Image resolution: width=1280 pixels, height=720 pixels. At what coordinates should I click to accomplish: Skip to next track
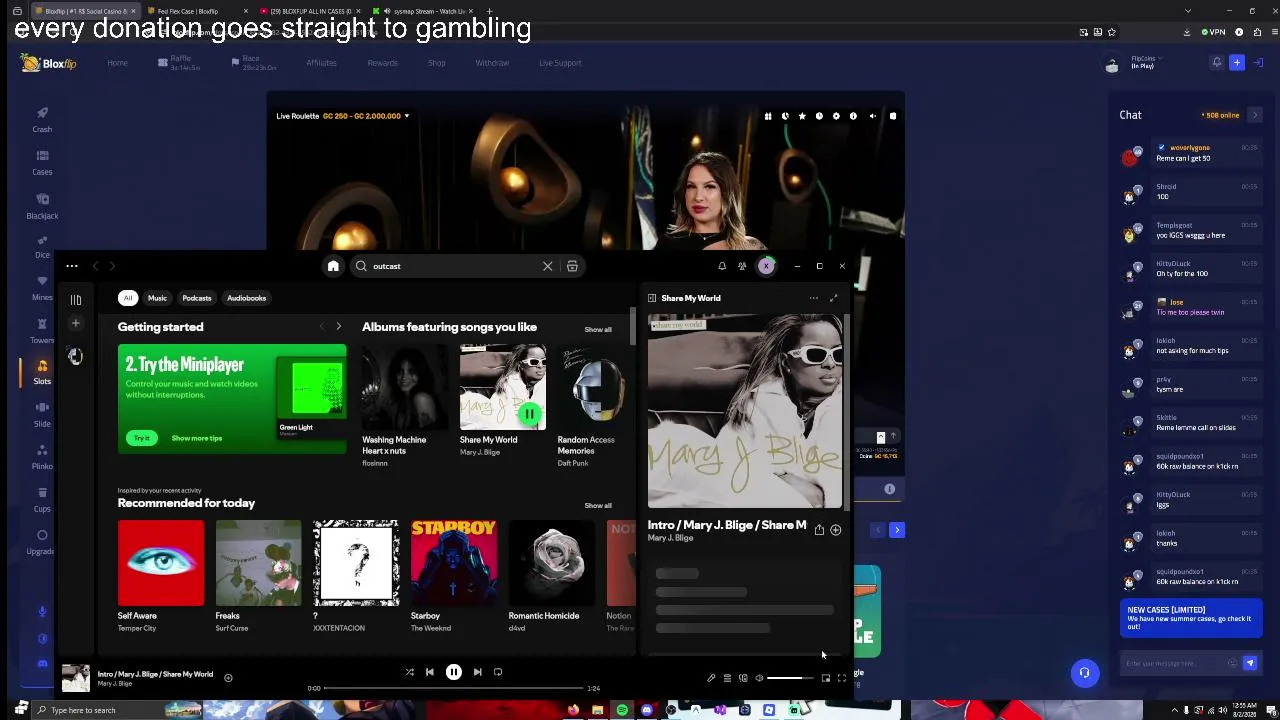[x=477, y=672]
